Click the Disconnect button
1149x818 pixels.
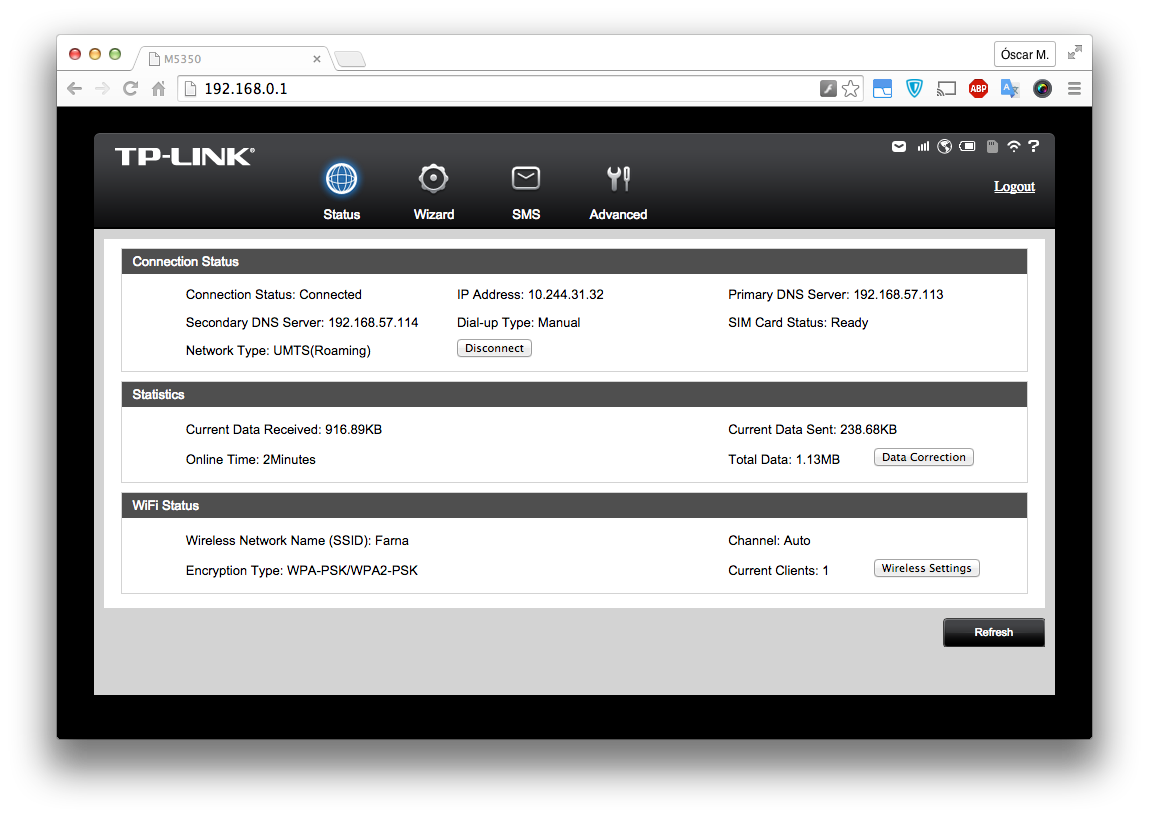point(494,348)
